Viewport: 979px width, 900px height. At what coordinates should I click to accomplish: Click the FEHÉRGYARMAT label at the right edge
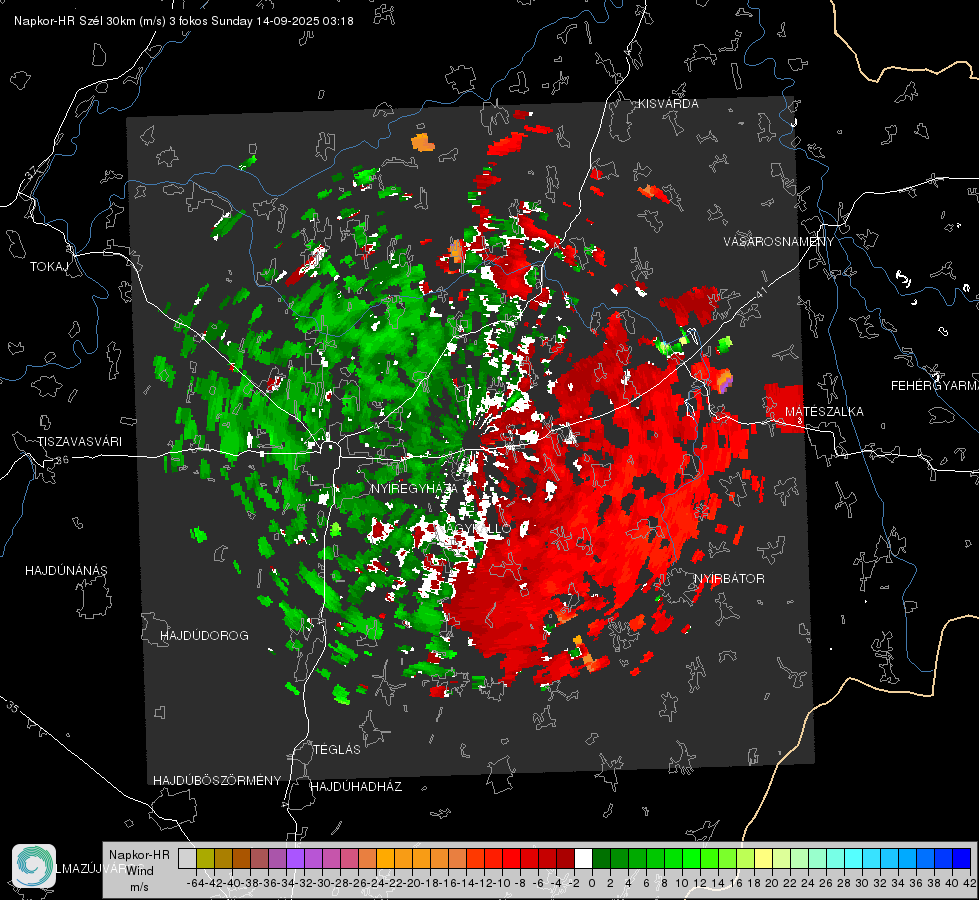pos(935,385)
